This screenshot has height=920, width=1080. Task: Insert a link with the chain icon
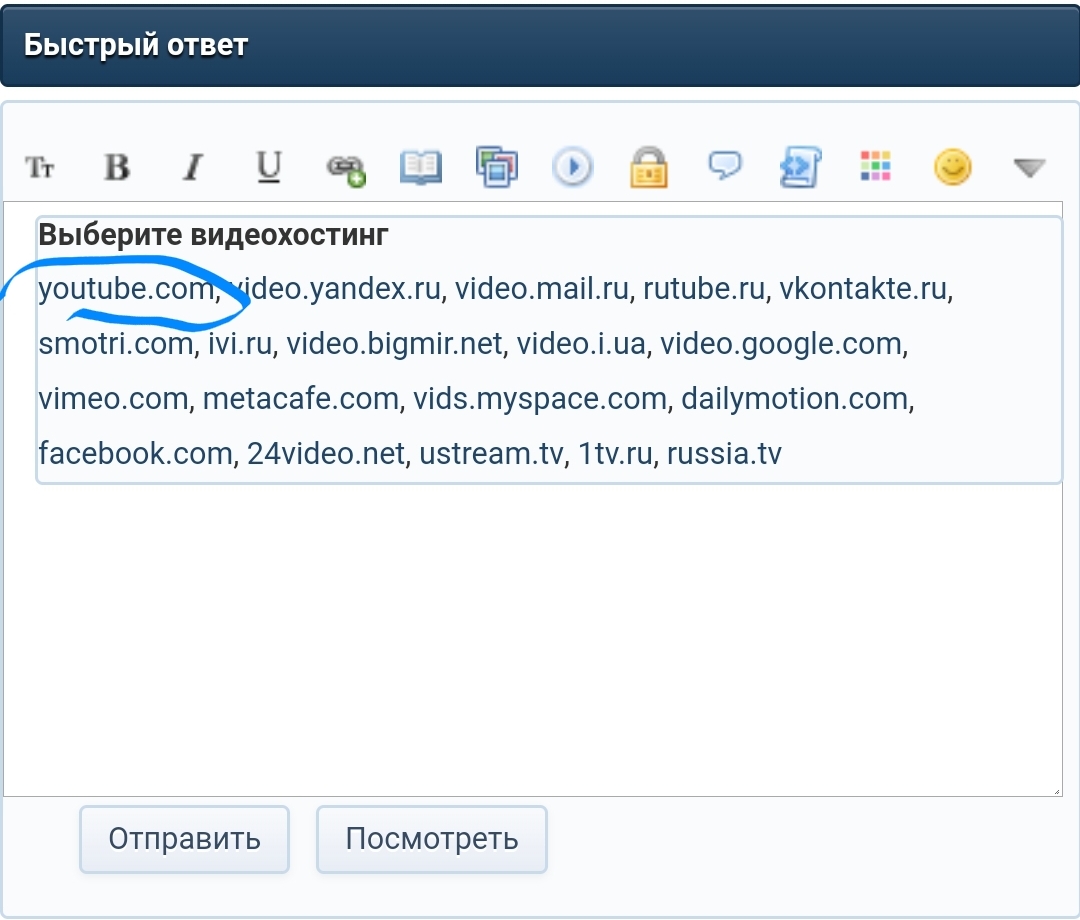346,169
